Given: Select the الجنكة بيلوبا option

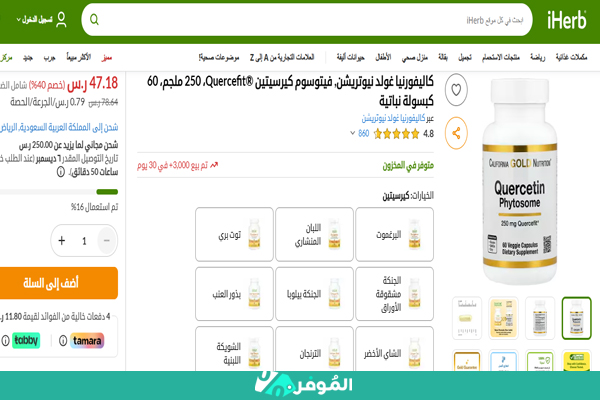Looking at the screenshot, I should (x=314, y=294).
